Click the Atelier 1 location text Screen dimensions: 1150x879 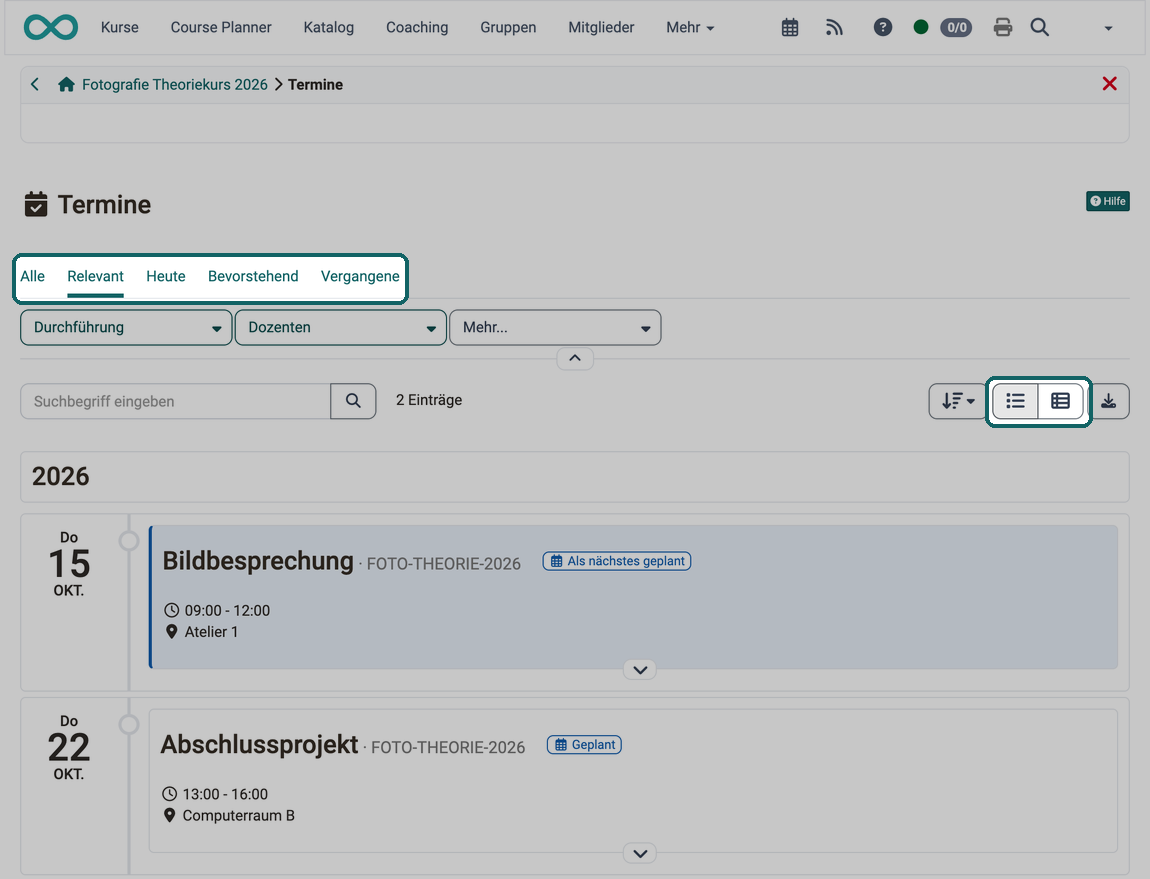211,632
